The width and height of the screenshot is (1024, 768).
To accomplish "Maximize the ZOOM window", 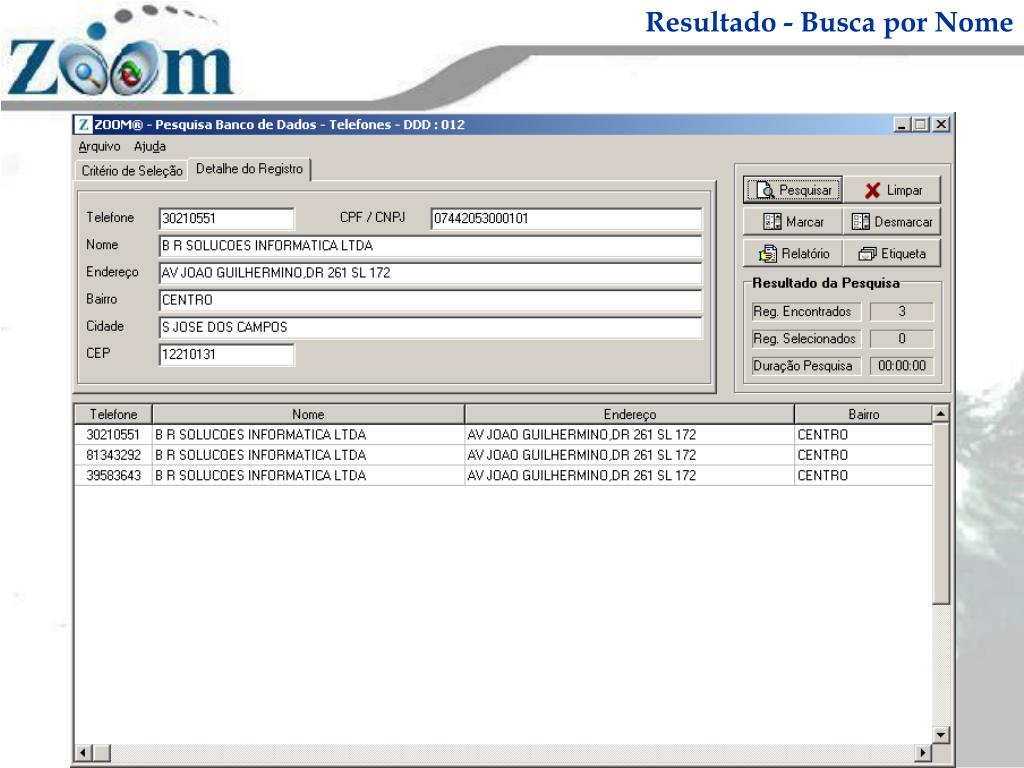I will click(920, 124).
